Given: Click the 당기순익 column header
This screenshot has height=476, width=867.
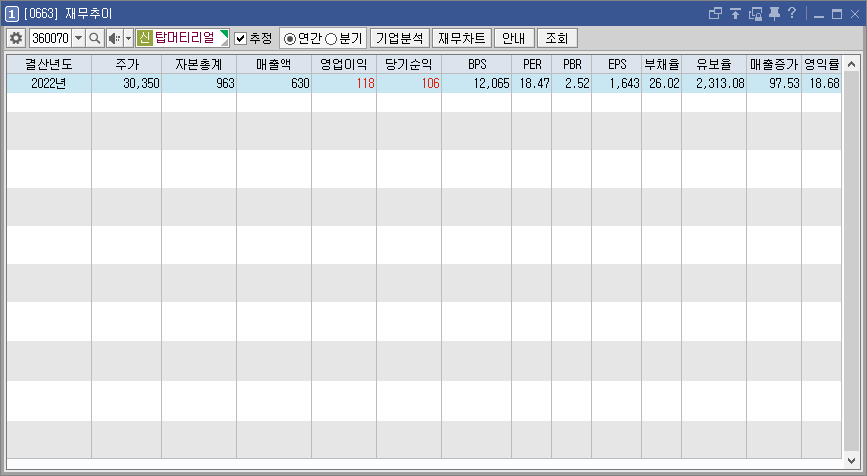Looking at the screenshot, I should (x=409, y=64).
